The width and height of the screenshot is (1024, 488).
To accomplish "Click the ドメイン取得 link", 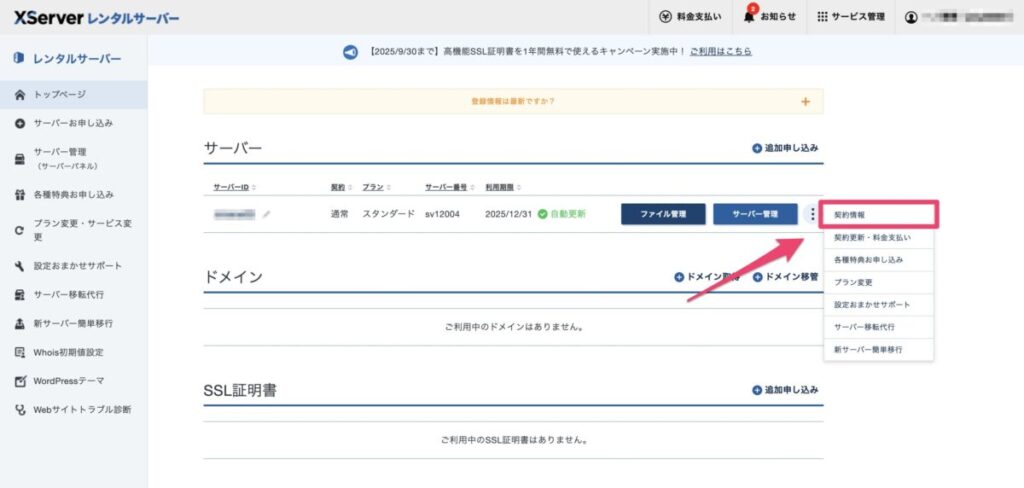I will [707, 277].
